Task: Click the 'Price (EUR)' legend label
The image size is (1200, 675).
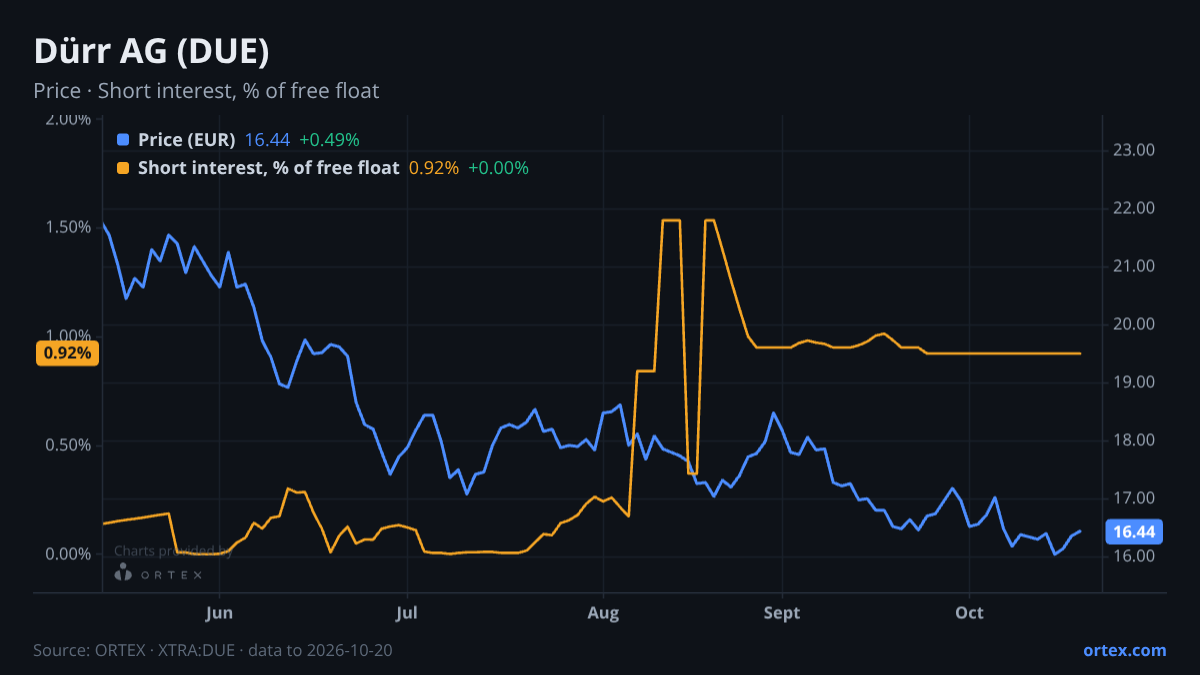Action: (x=187, y=140)
